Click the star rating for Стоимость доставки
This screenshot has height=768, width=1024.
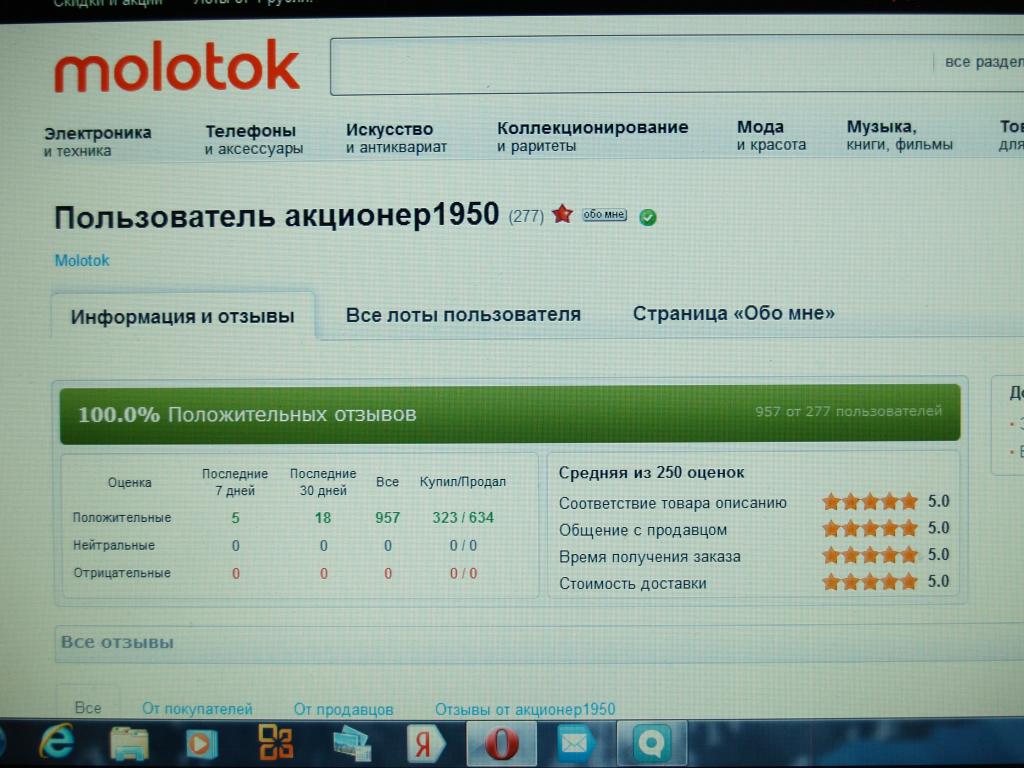[x=871, y=581]
